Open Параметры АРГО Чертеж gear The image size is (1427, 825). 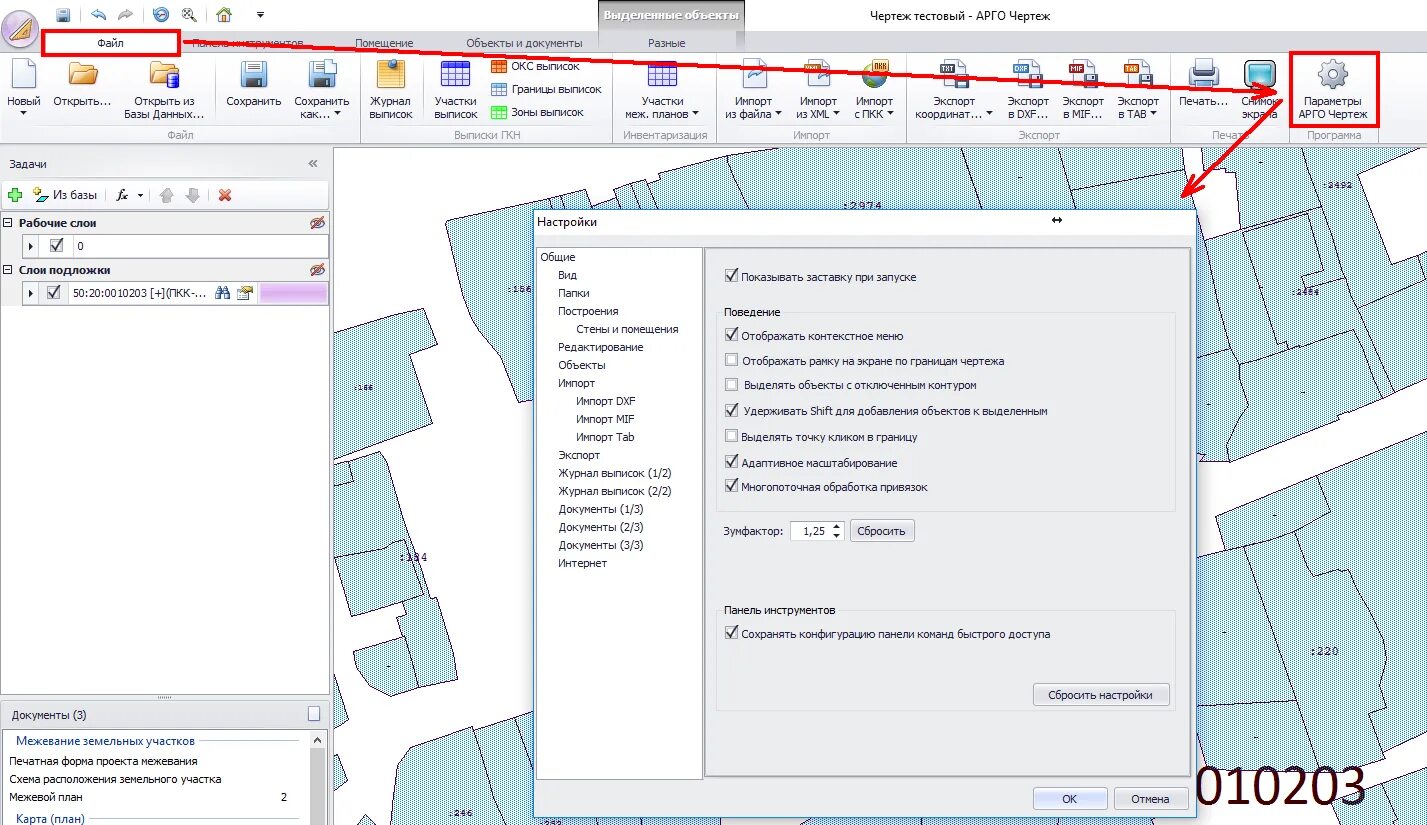[1333, 89]
